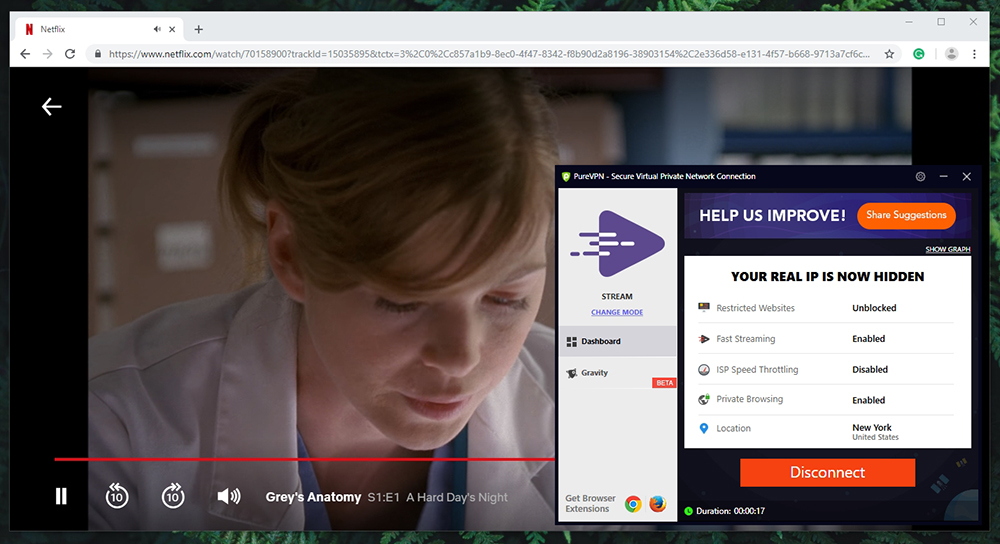This screenshot has width=1000, height=544.
Task: Click the BETA badge next to Gravity
Action: [x=664, y=383]
